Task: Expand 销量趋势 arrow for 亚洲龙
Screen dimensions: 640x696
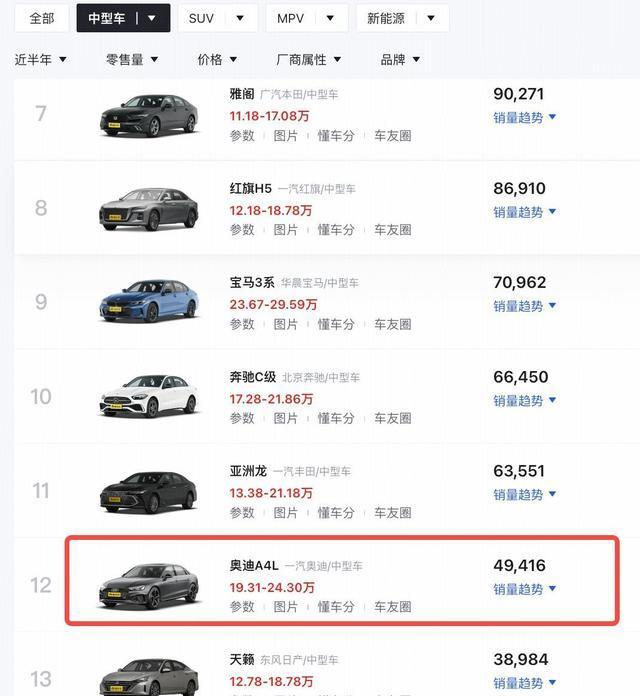Action: tap(552, 494)
